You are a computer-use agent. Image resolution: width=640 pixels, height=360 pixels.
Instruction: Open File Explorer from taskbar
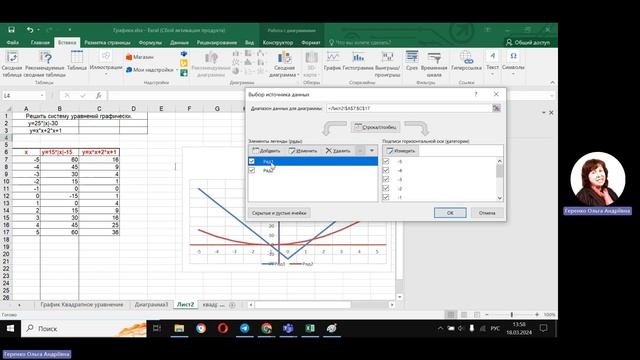coord(179,328)
